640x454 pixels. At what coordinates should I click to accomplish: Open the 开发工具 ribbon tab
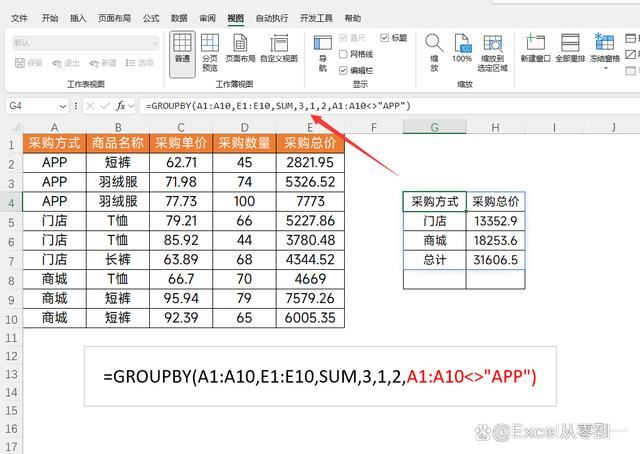click(x=316, y=18)
